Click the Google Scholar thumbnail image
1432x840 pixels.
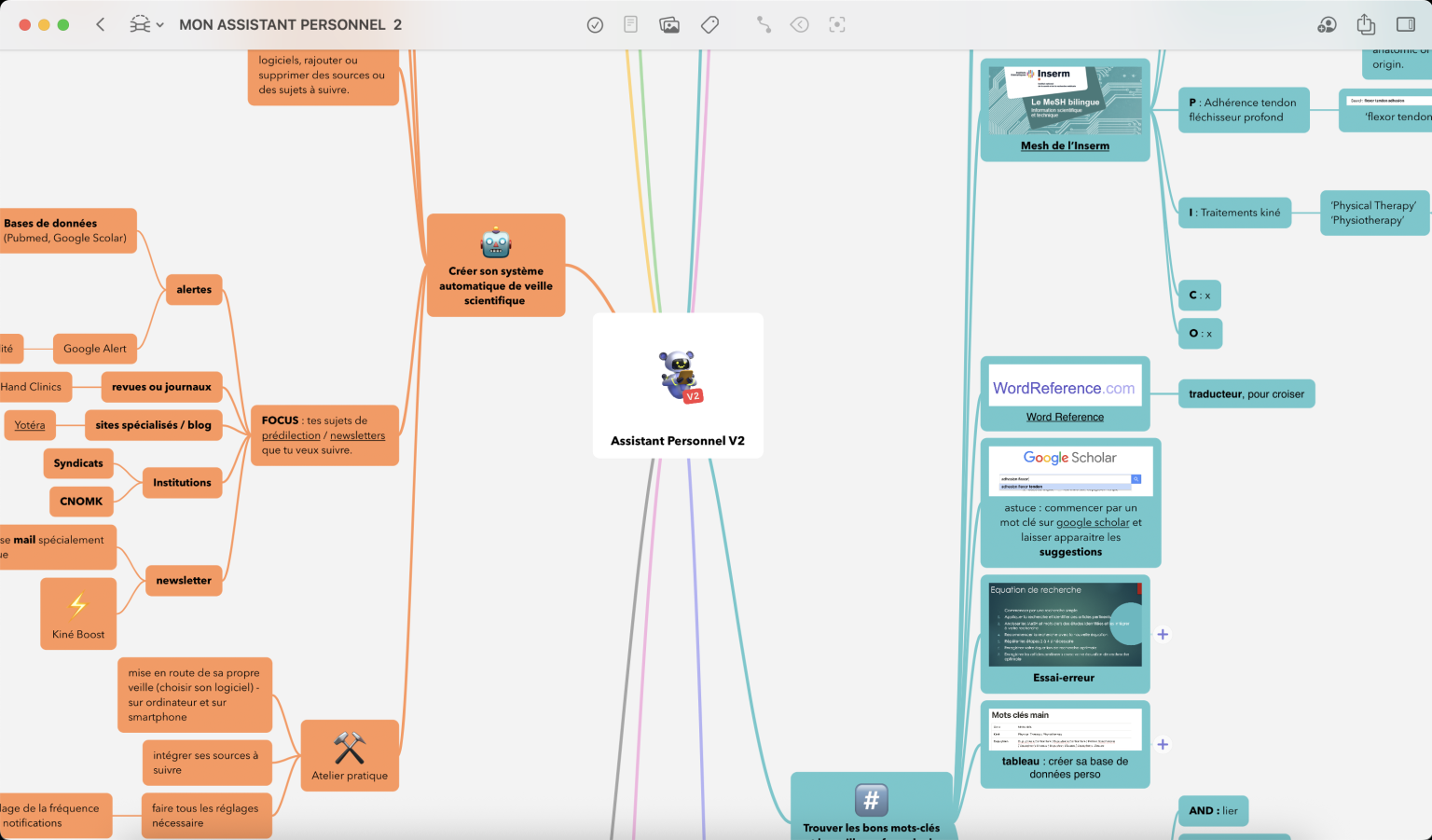click(1070, 471)
